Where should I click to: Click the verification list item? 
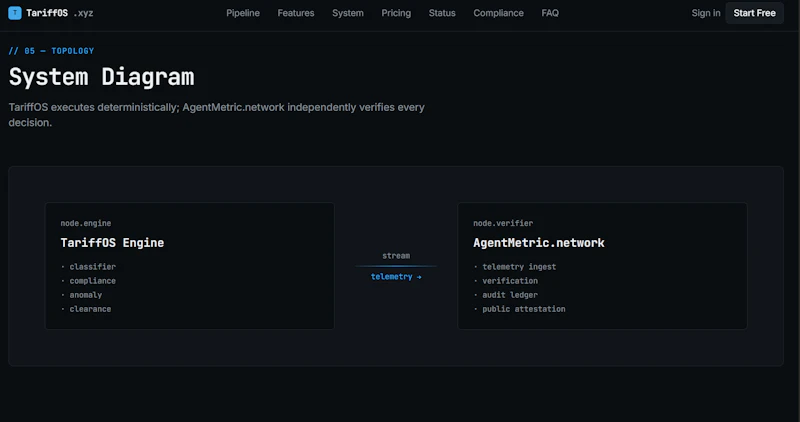coord(510,281)
